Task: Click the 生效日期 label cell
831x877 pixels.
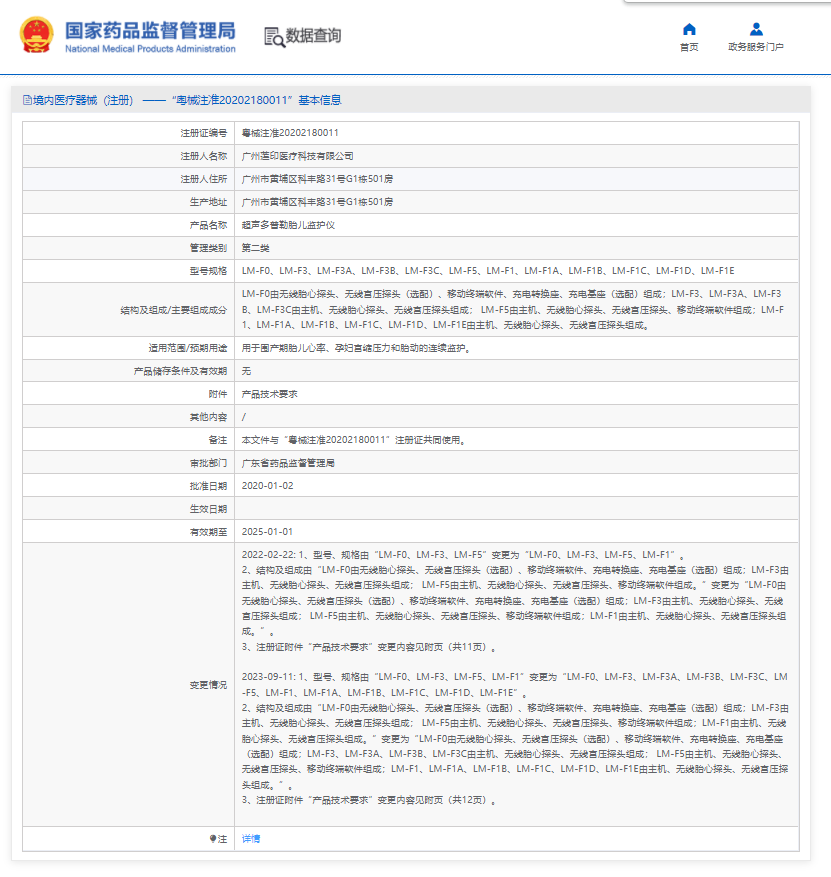Action: pyautogui.click(x=129, y=509)
